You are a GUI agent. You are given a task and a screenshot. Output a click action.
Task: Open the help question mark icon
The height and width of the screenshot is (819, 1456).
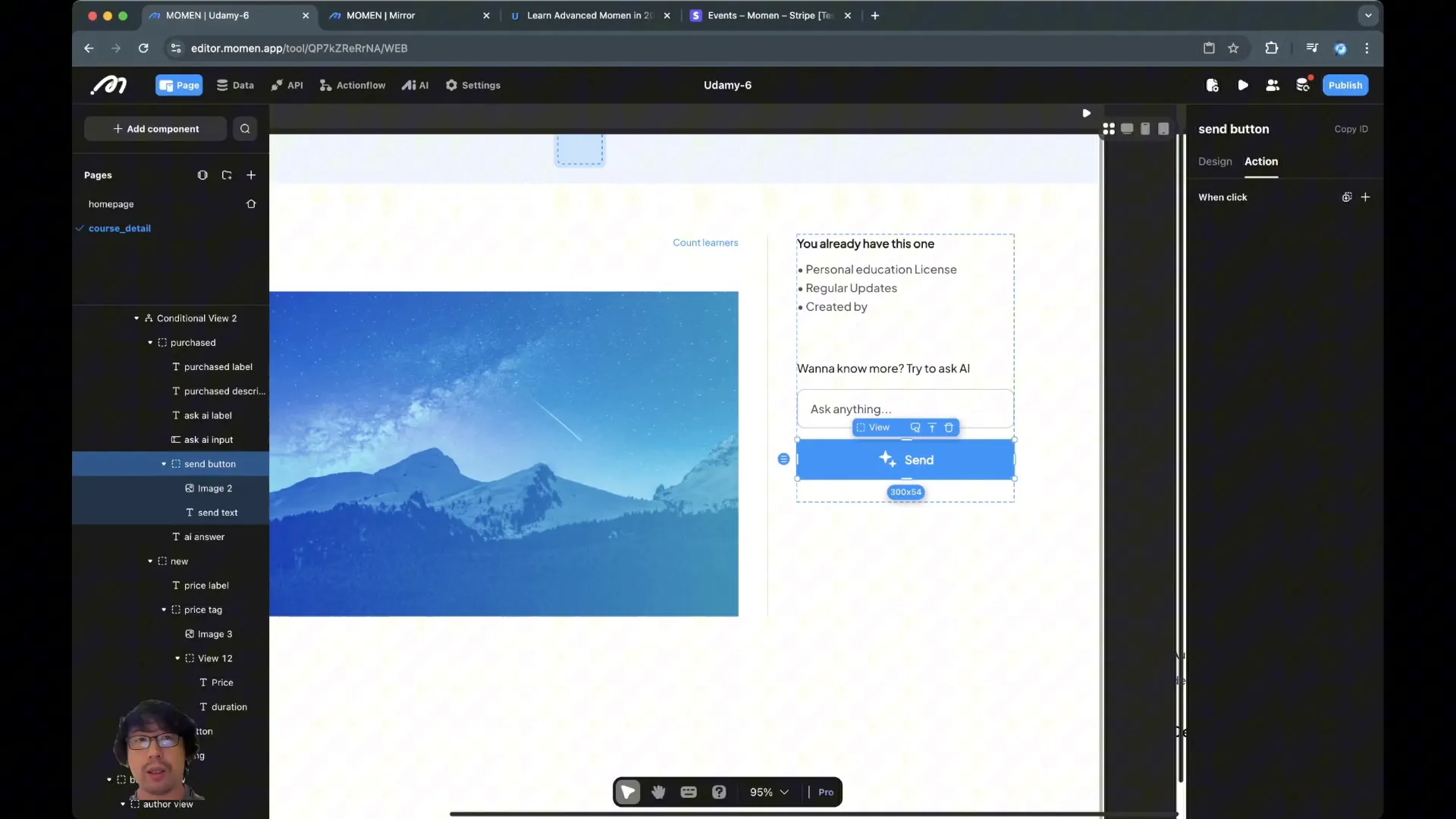pos(719,792)
